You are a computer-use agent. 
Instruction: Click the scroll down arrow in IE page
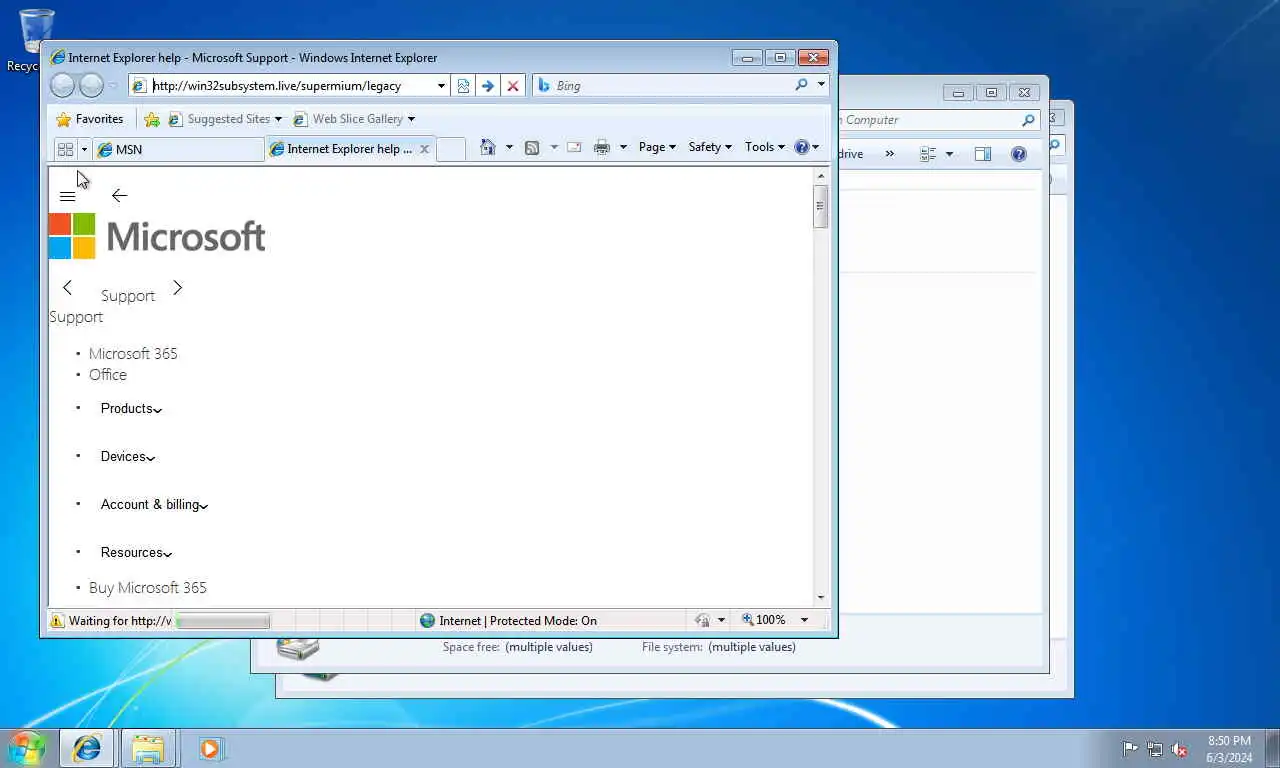[x=821, y=597]
